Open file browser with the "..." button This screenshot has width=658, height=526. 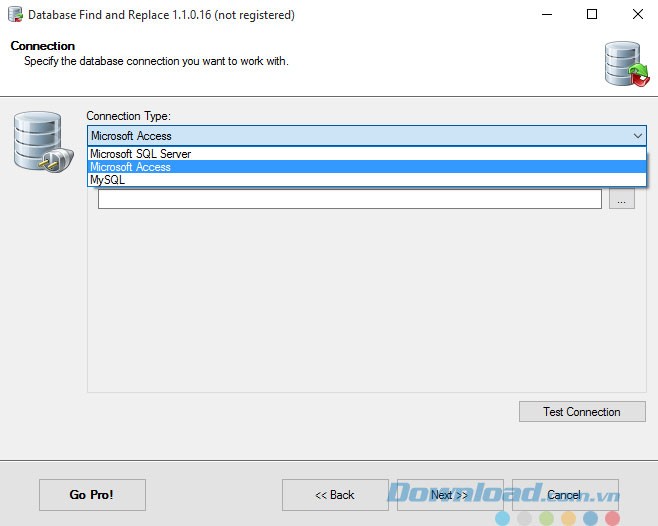click(x=621, y=200)
